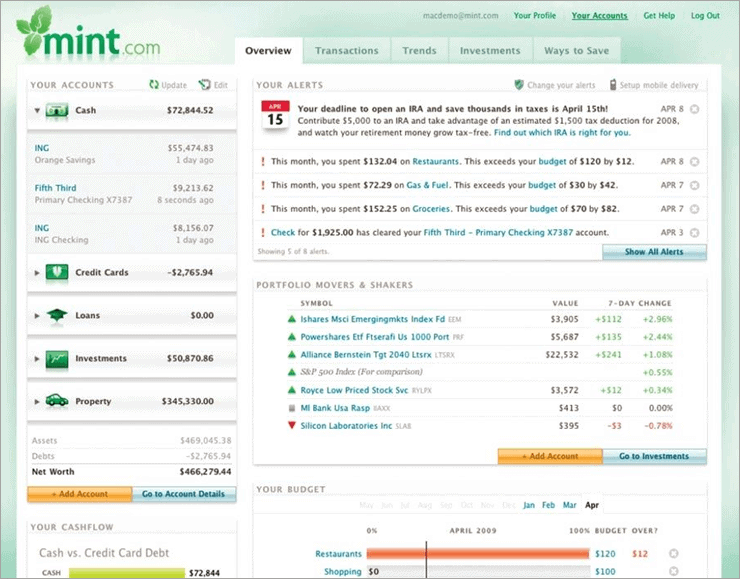740x579 pixels.
Task: Expand the Loans section
Action: (x=37, y=315)
